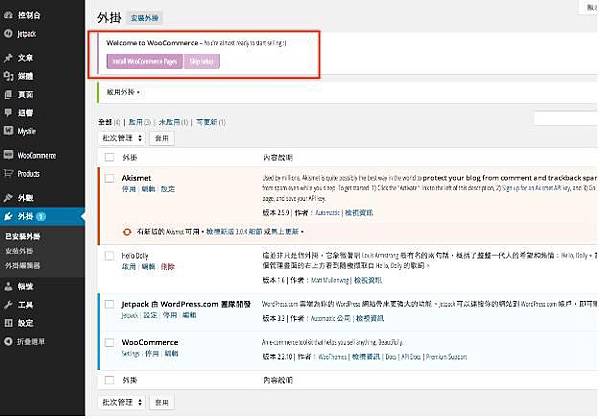600x419 pixels.
Task: Open the 文章 posts pin icon
Action: [x=8, y=58]
